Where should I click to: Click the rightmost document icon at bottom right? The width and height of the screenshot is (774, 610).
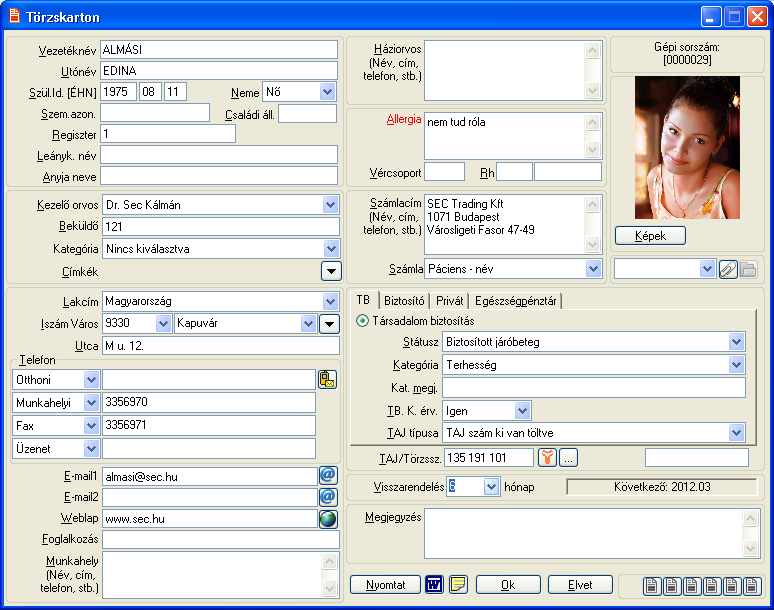[x=752, y=586]
